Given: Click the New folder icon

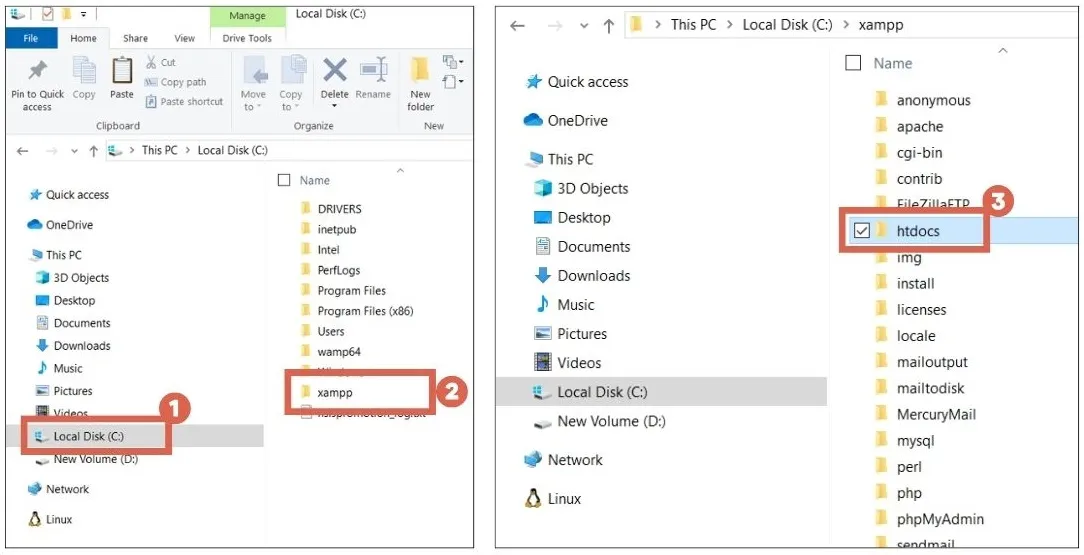Looking at the screenshot, I should [420, 70].
